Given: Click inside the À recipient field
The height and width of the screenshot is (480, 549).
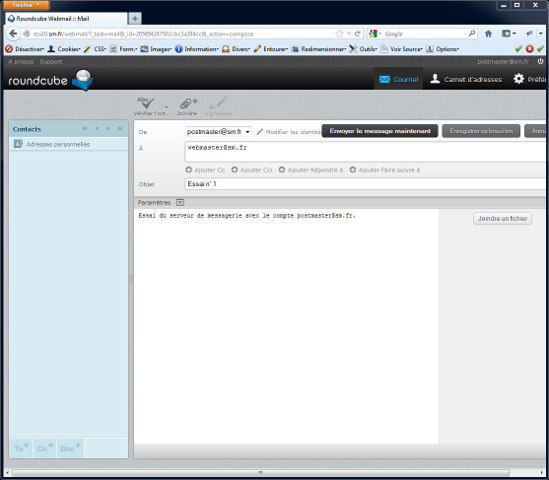Looking at the screenshot, I should coord(364,152).
